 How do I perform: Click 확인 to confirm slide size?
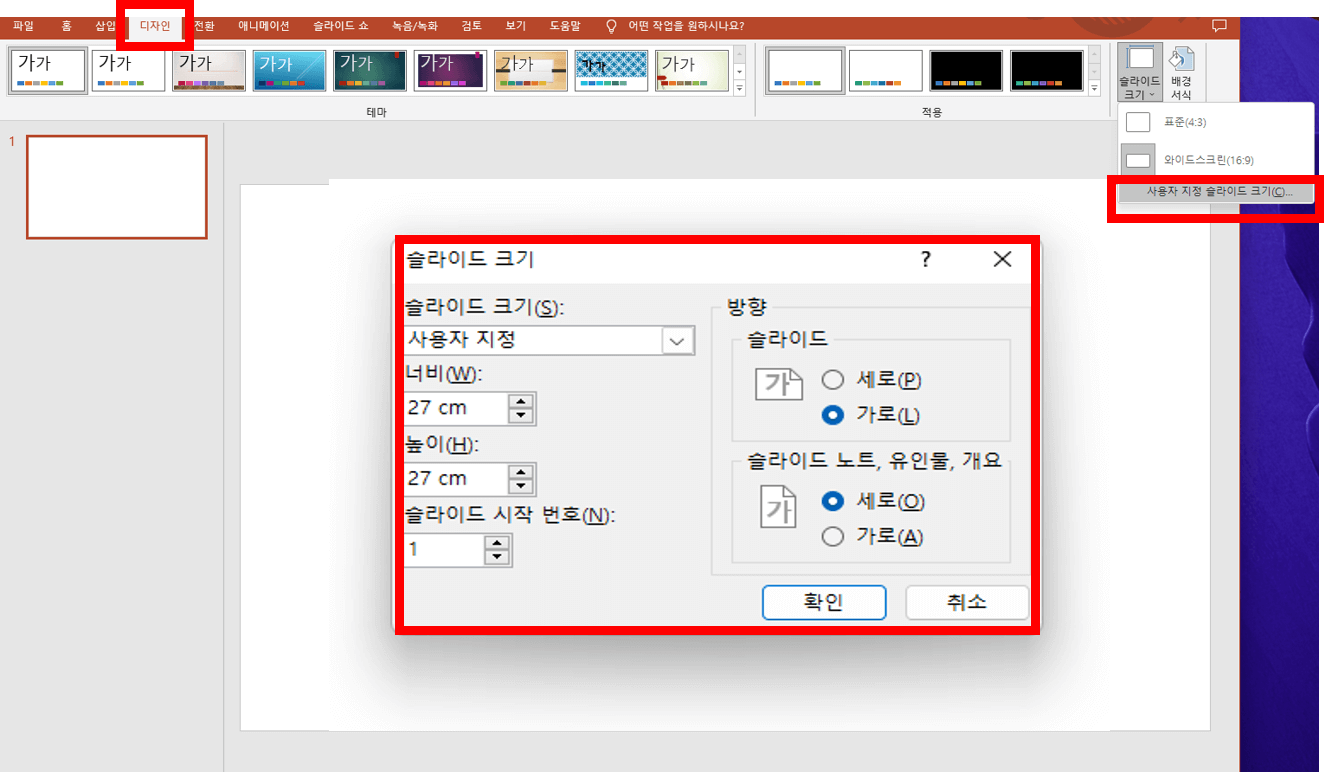click(823, 602)
